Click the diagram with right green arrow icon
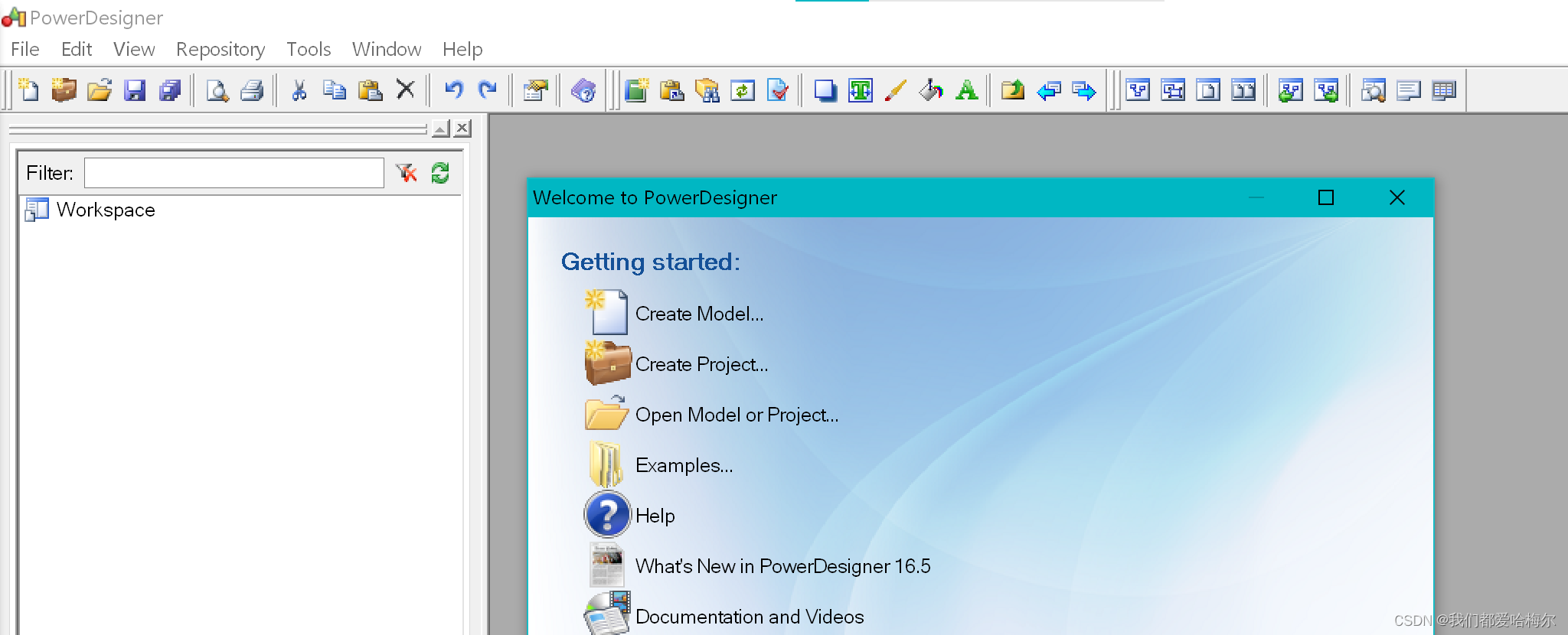The height and width of the screenshot is (635, 1568). pyautogui.click(x=1326, y=90)
